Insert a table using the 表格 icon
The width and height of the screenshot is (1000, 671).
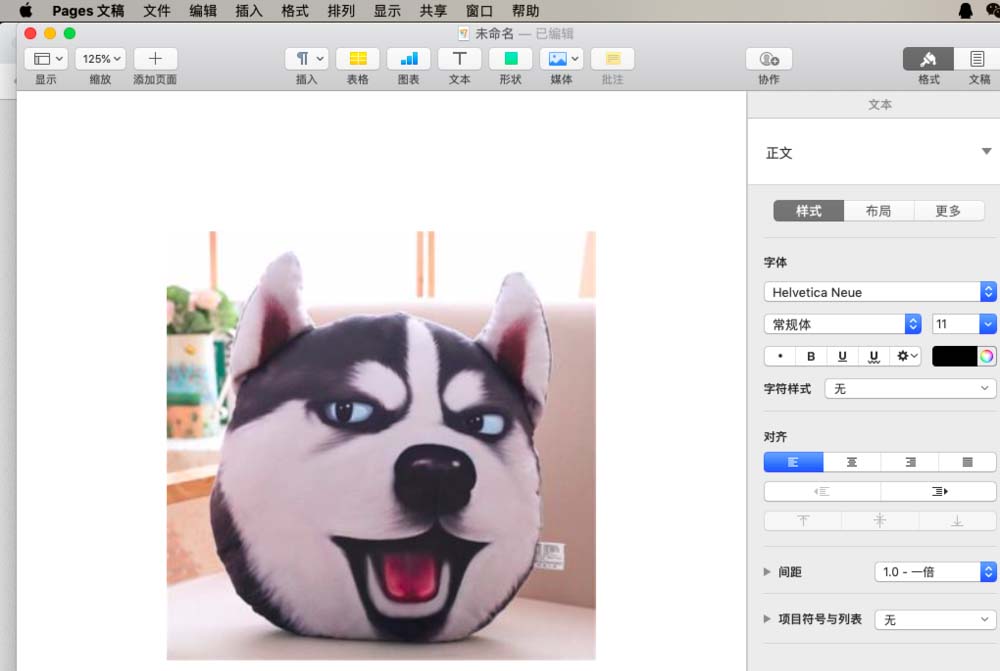(x=357, y=60)
